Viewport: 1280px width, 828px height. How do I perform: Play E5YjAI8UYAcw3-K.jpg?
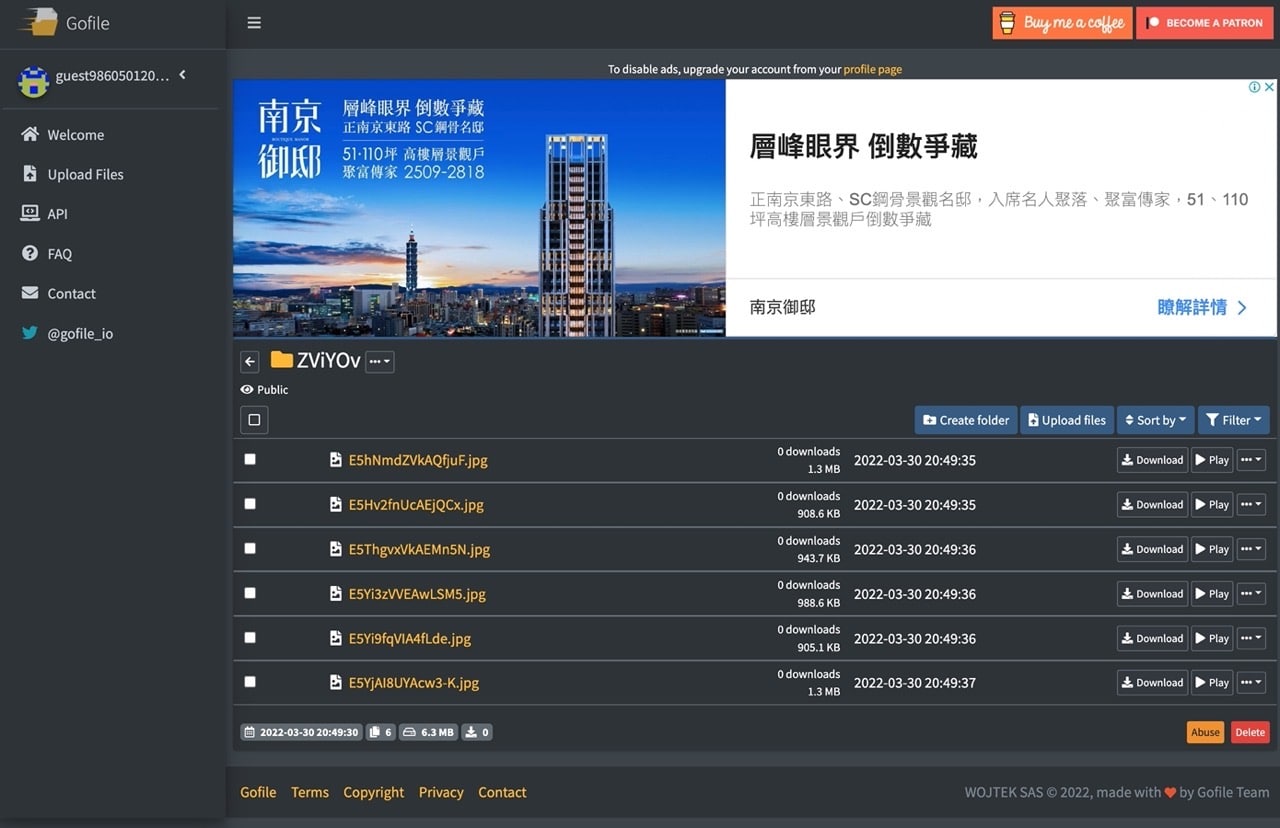point(1212,683)
